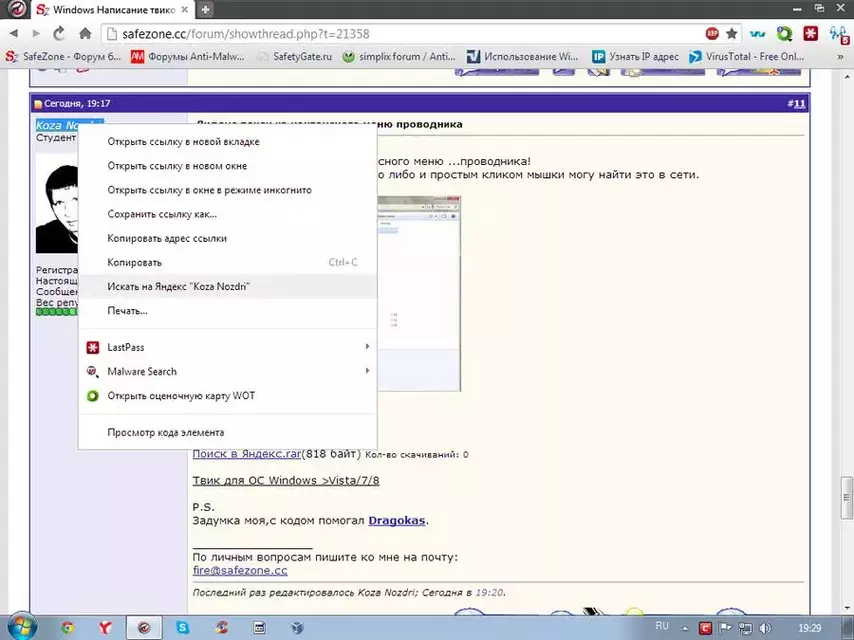Screen dimensions: 854x640
Task: Bookmark this page with the star icon
Action: pos(731,34)
